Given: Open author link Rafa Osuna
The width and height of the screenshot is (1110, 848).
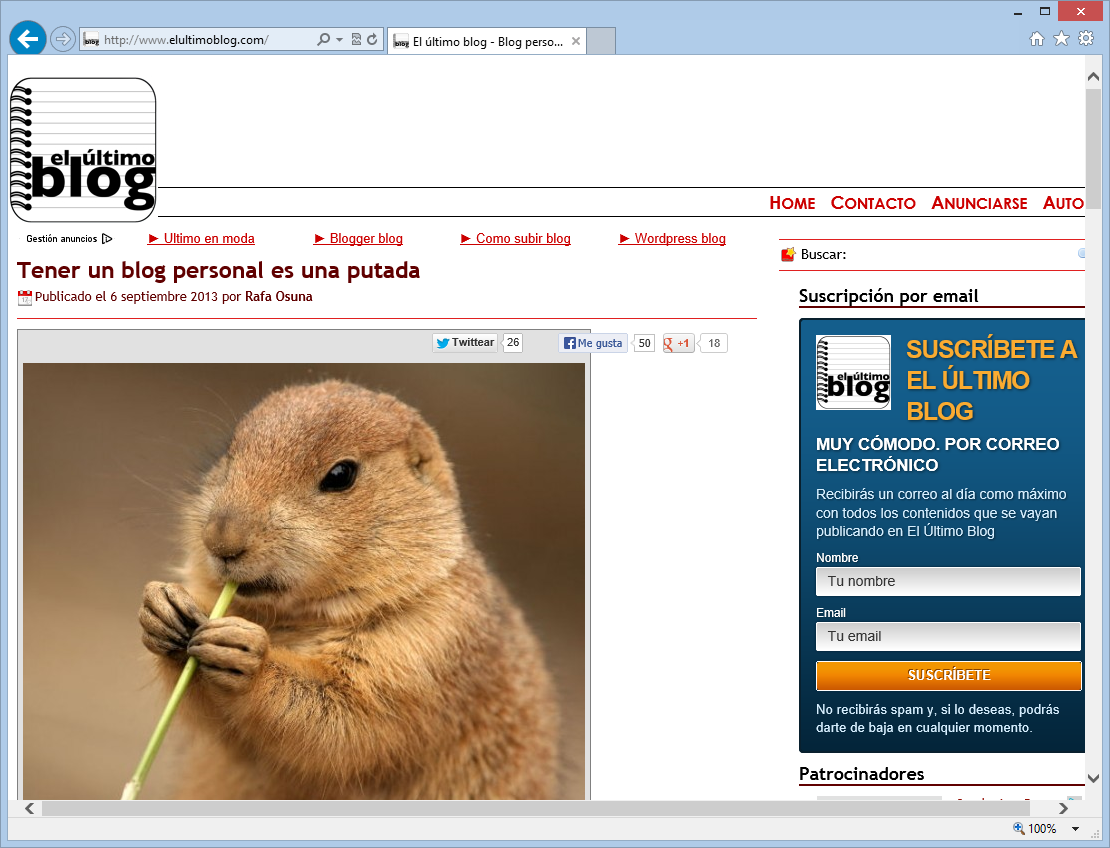Looking at the screenshot, I should (x=278, y=297).
